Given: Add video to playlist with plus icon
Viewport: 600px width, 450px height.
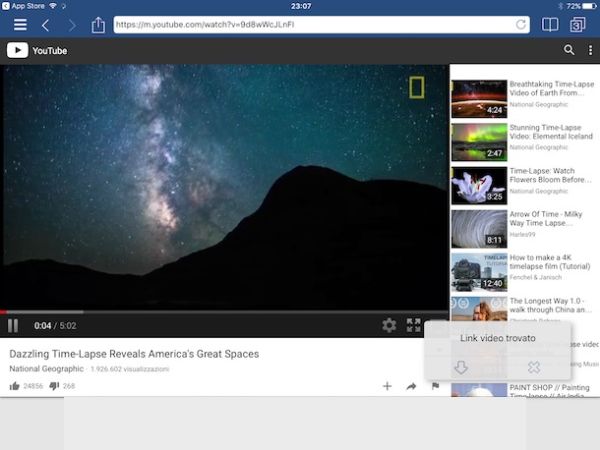Looking at the screenshot, I should 387,386.
